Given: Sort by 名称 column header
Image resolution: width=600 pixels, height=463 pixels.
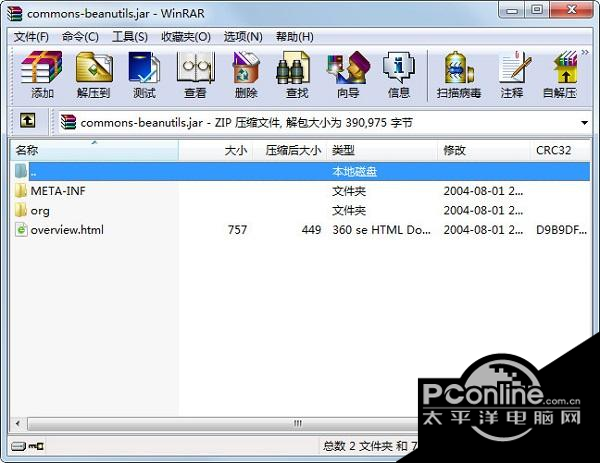Looking at the screenshot, I should pos(94,150).
